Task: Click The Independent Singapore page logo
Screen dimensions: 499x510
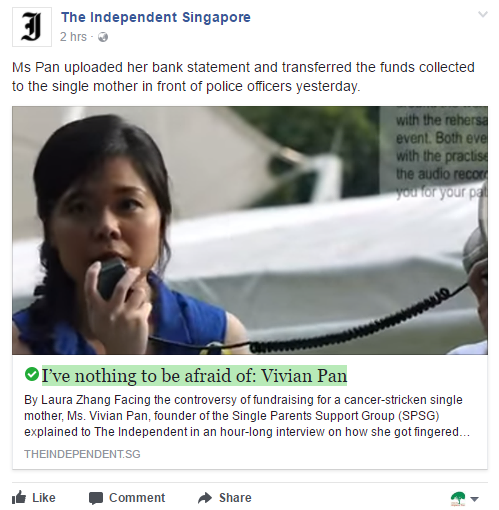Action: click(32, 27)
